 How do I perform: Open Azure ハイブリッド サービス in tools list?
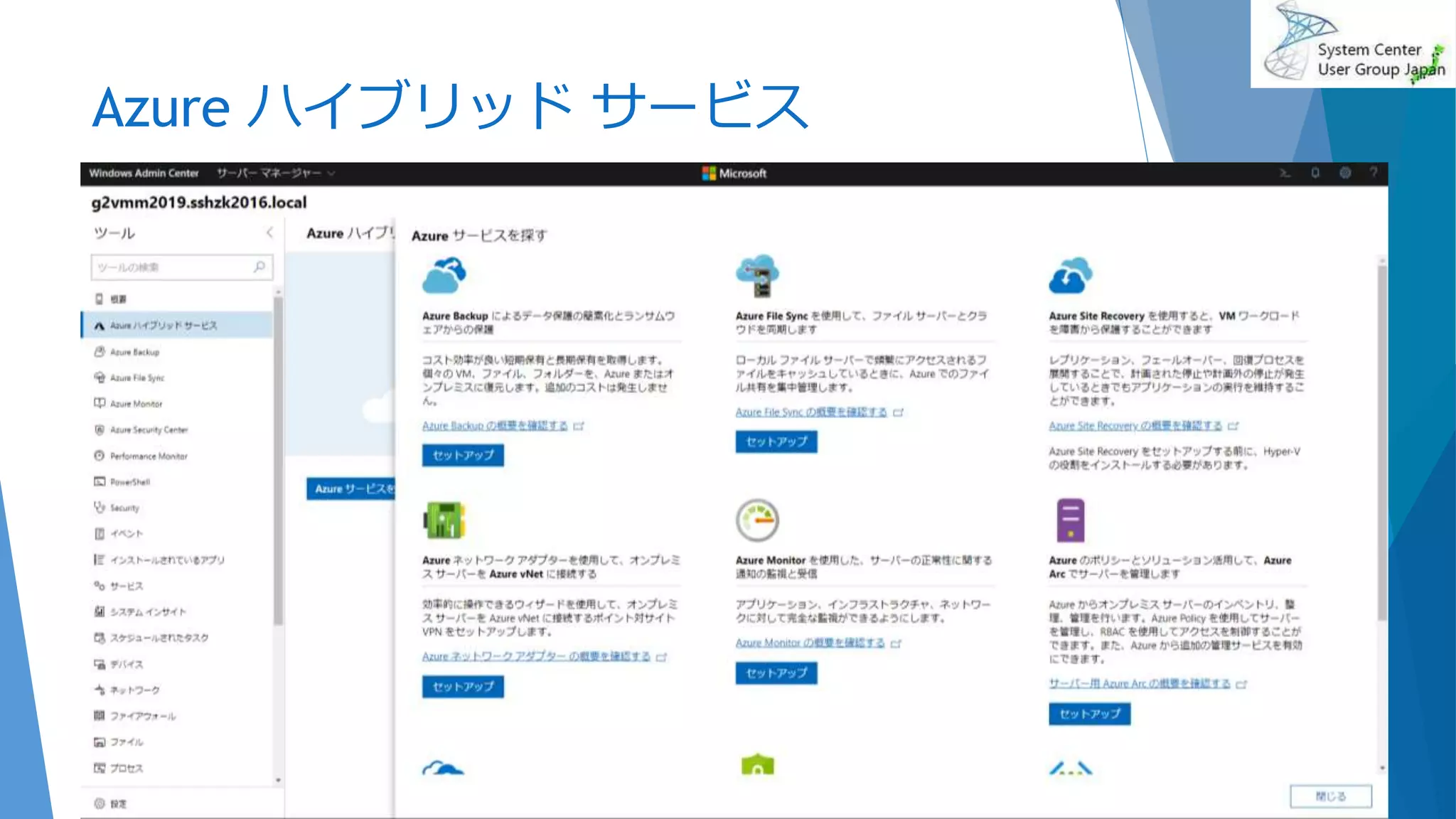tap(178, 326)
